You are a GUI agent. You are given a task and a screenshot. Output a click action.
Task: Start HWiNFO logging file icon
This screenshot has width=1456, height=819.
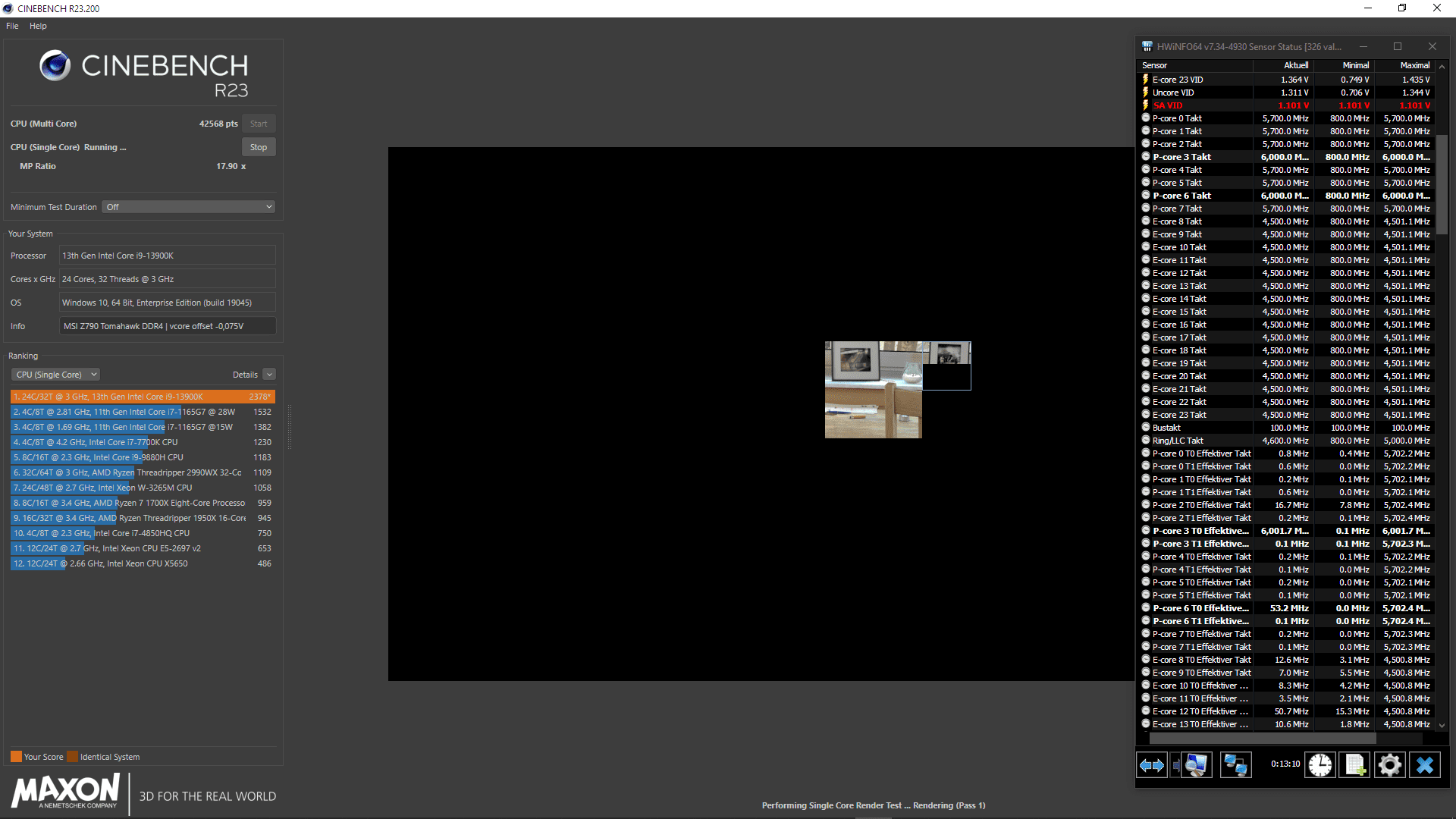(x=1355, y=765)
